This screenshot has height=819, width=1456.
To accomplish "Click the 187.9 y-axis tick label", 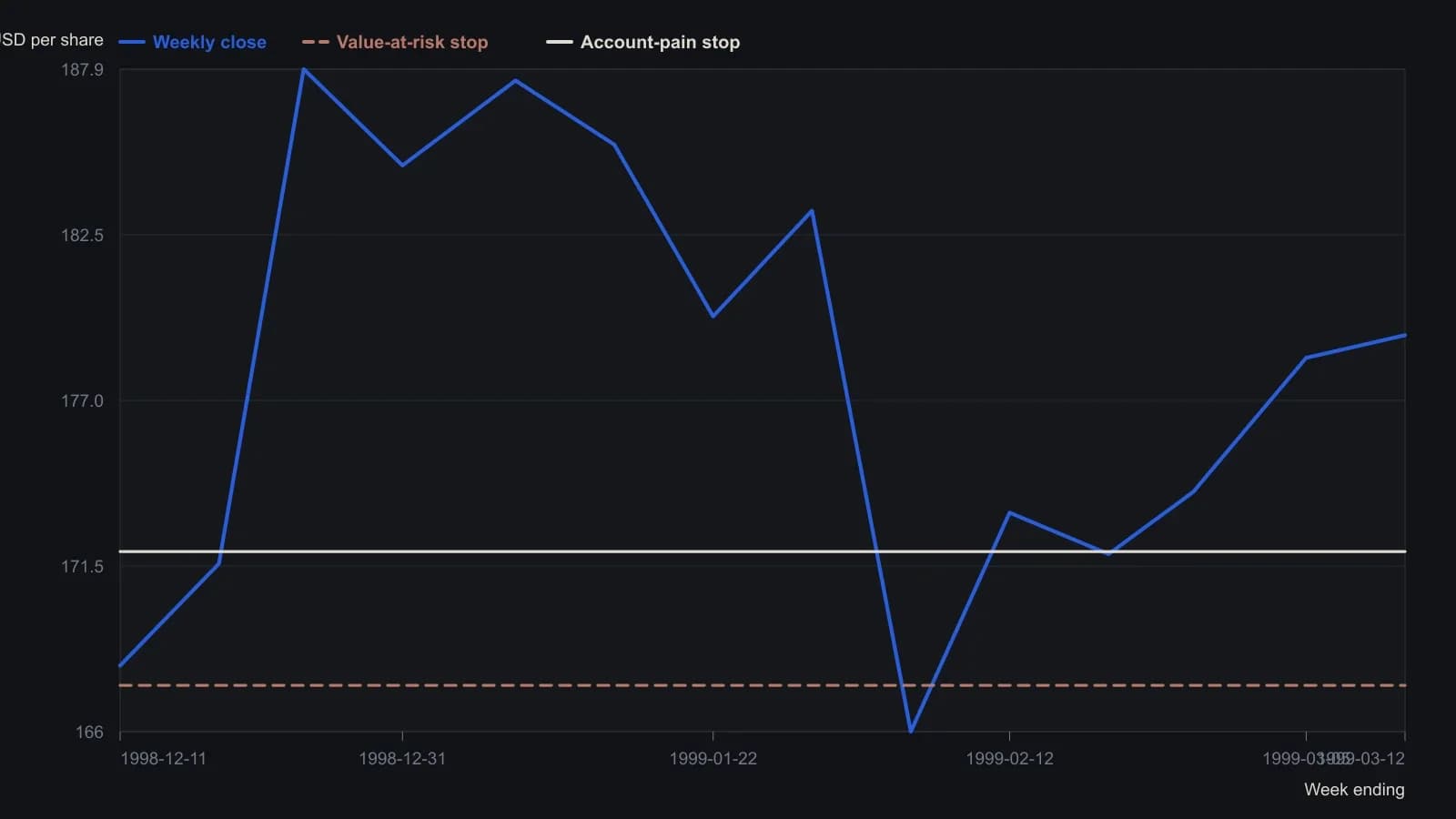I will coord(82,69).
